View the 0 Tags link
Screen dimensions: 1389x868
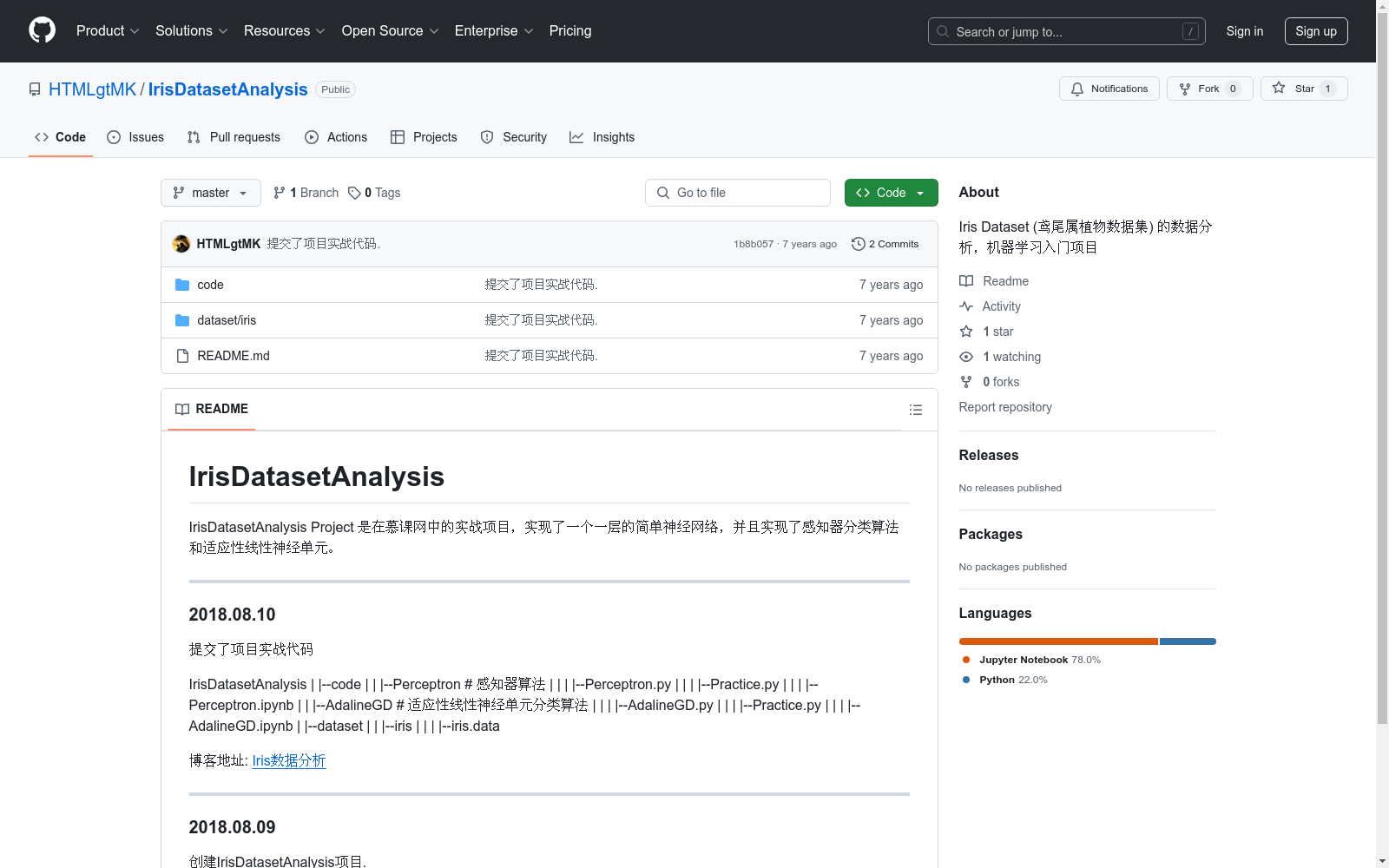(x=374, y=193)
